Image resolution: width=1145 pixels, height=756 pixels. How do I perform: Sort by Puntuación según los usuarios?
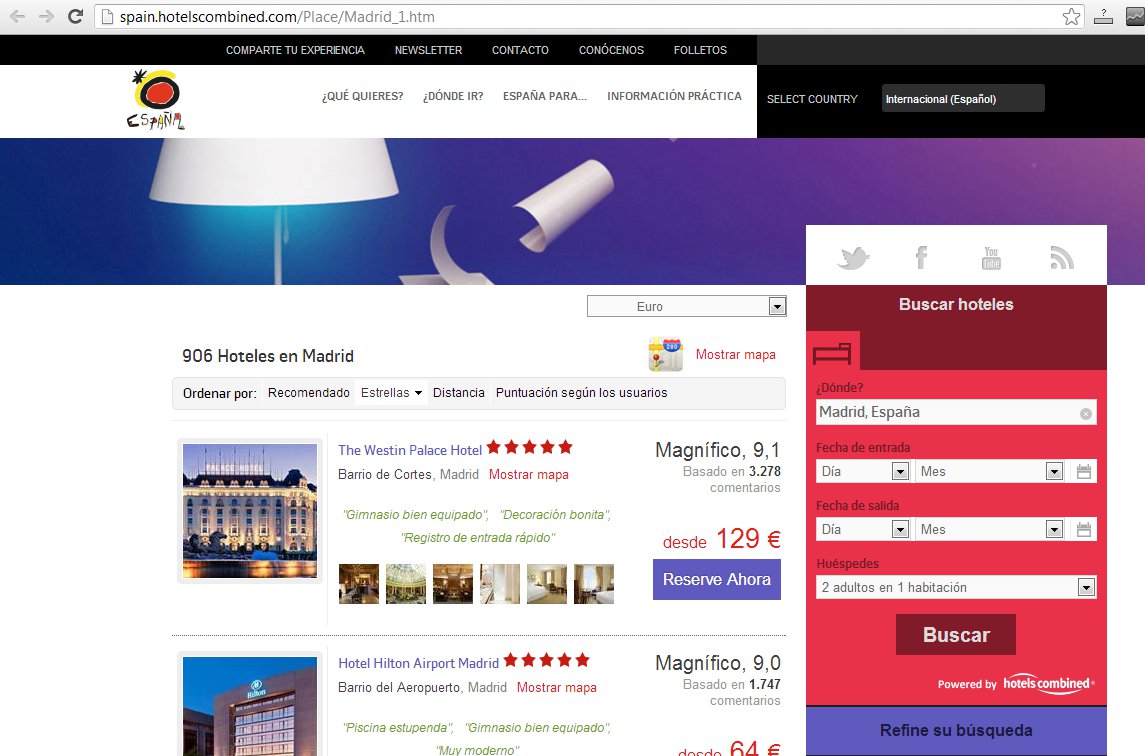tap(581, 393)
